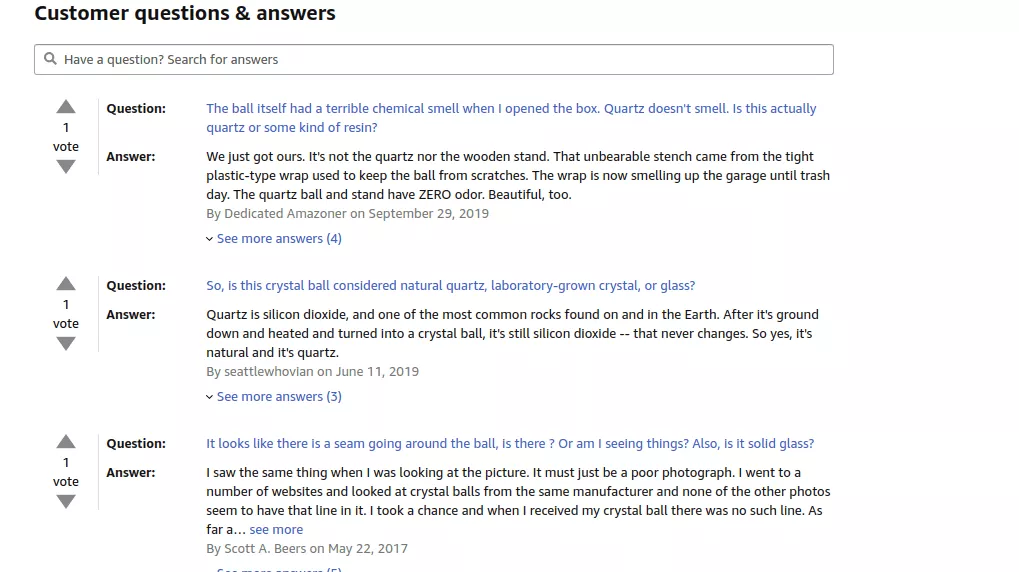Screen dimensions: 1019x572
Task: Upvote the natural quartz question
Action: click(66, 284)
